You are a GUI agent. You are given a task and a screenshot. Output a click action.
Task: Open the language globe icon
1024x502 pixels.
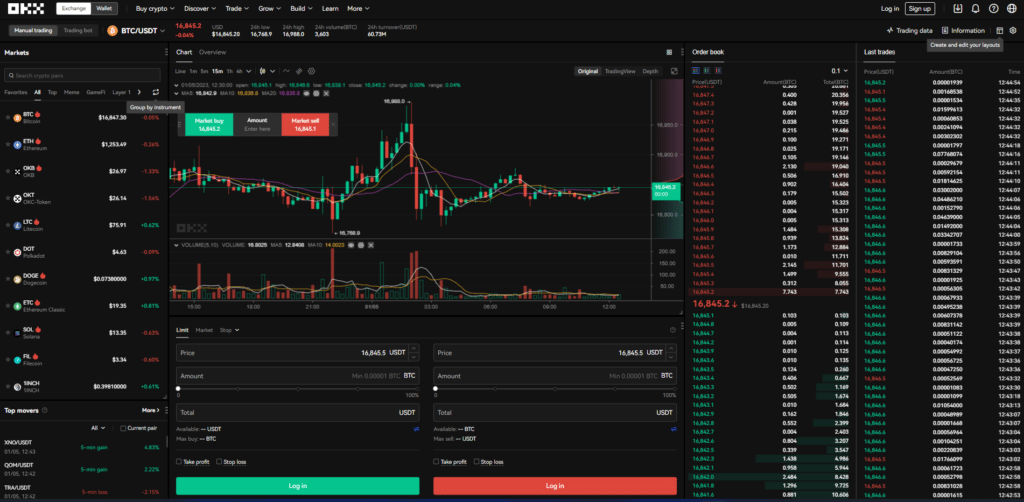(x=1011, y=8)
